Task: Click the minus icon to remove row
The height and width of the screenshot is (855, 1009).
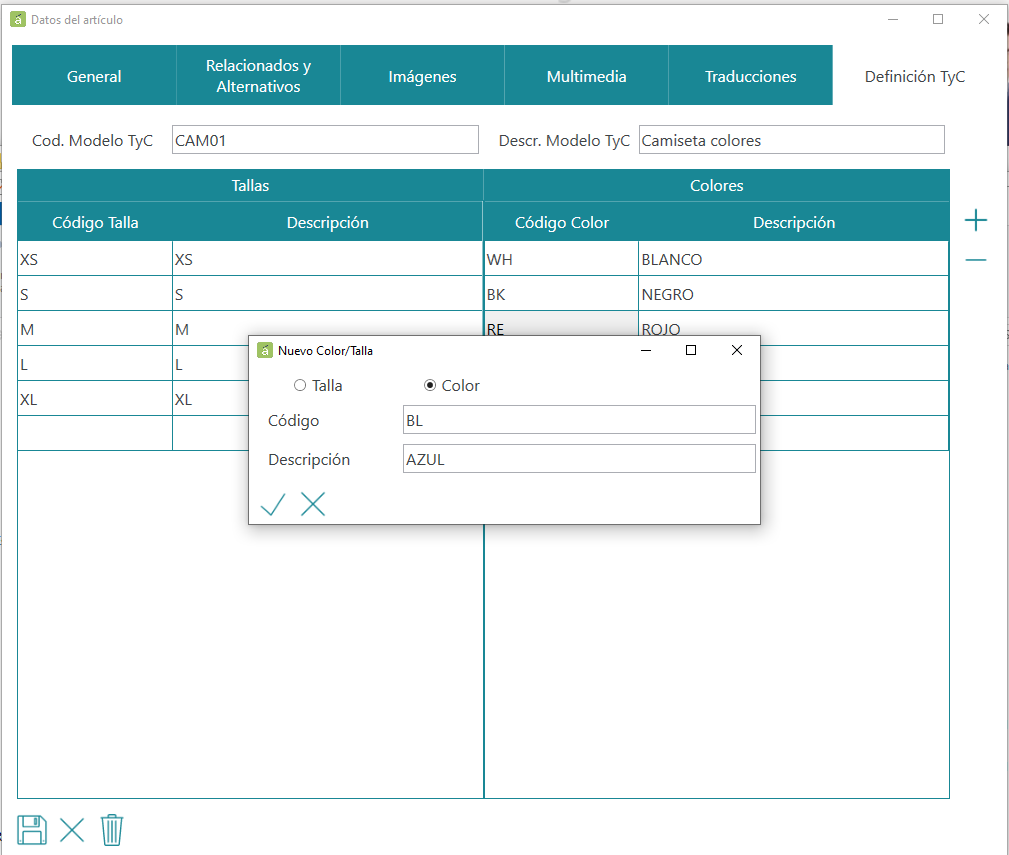Action: (976, 260)
